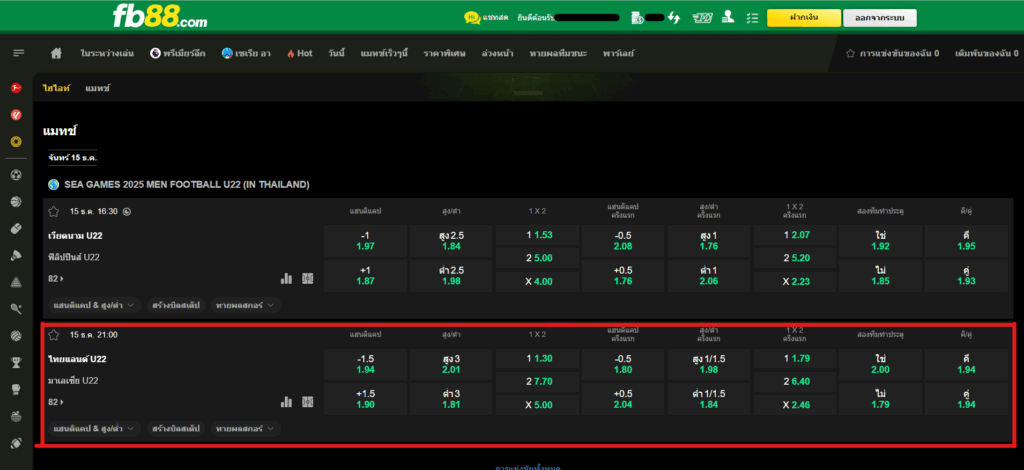Click จันทร์ 15 ธ.ค. date label
The image size is (1024, 470).
(x=72, y=157)
